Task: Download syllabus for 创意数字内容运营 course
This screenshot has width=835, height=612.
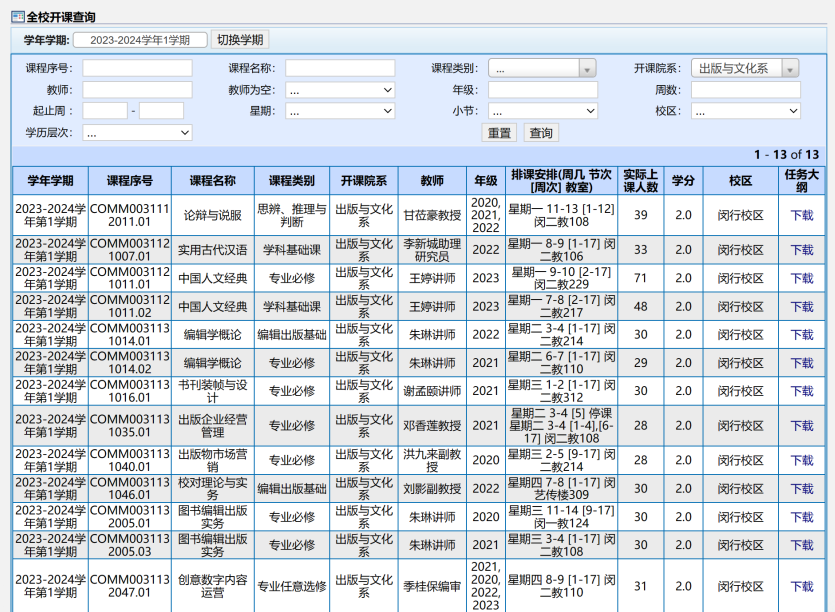Action: 802,586
